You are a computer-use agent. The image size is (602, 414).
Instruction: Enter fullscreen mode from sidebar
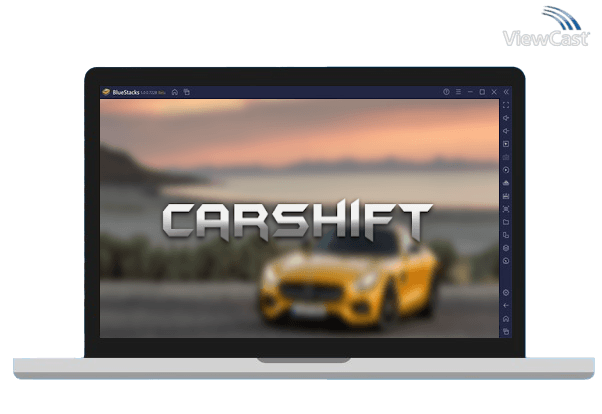point(506,105)
